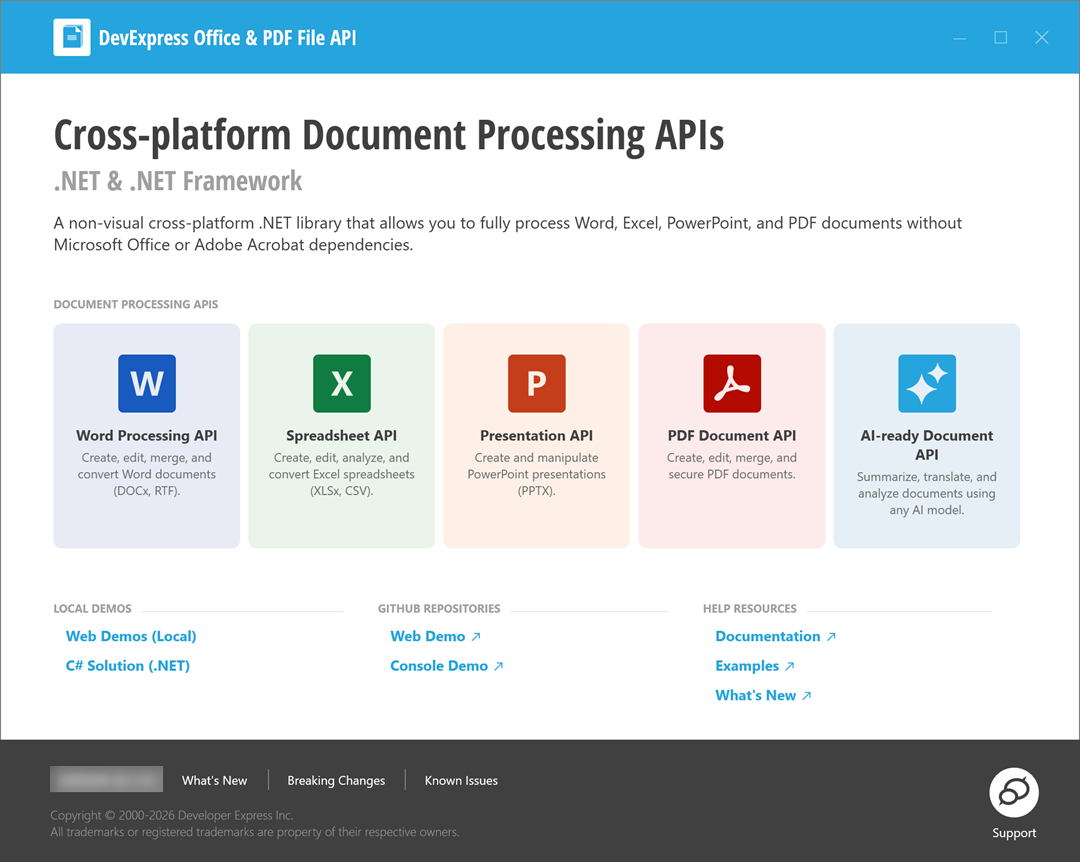Viewport: 1080px width, 862px height.
Task: Click the external arrow beside Web Demo
Action: point(476,637)
